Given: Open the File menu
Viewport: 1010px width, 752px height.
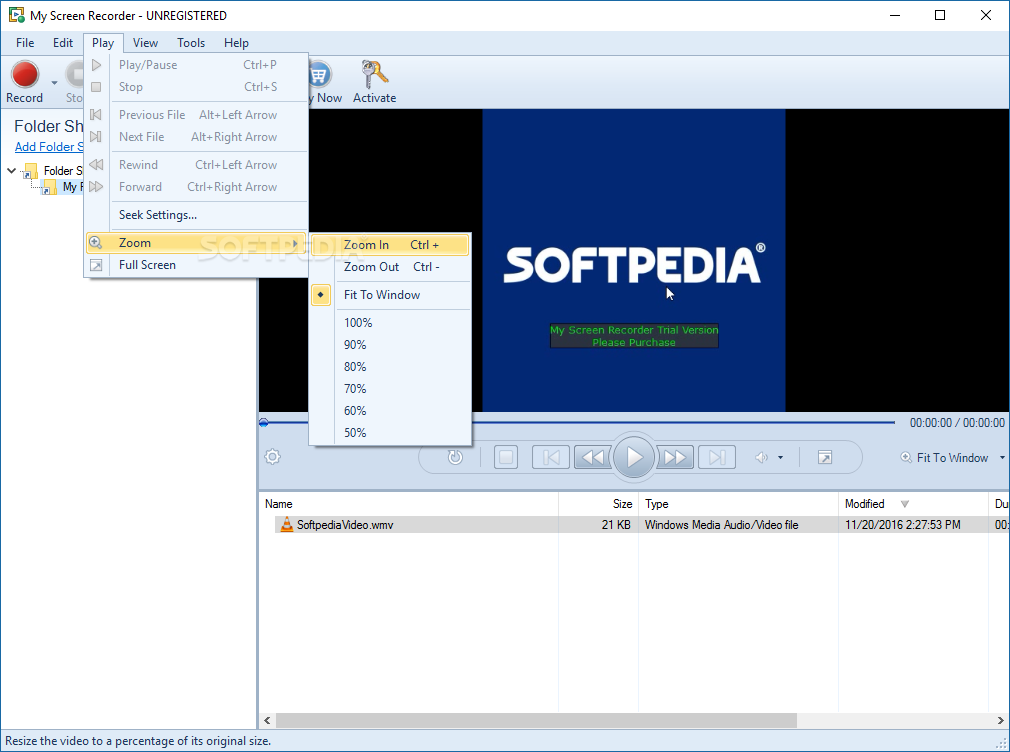Looking at the screenshot, I should coord(25,43).
